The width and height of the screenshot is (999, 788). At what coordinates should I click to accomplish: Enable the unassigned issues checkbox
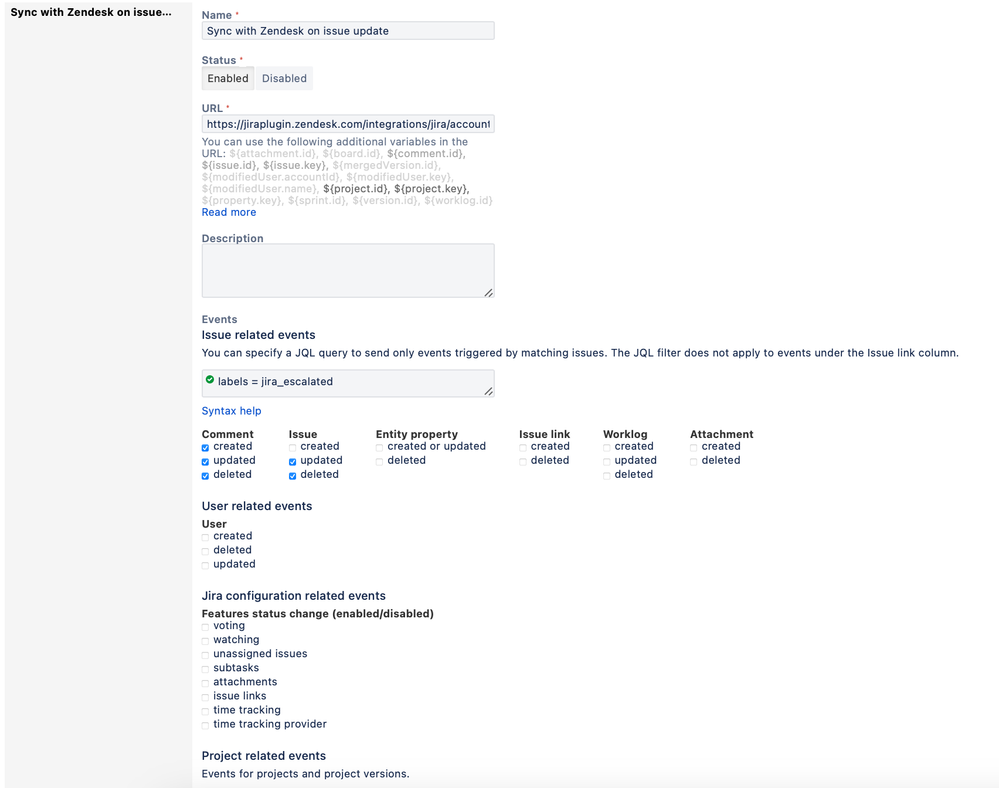click(x=205, y=655)
